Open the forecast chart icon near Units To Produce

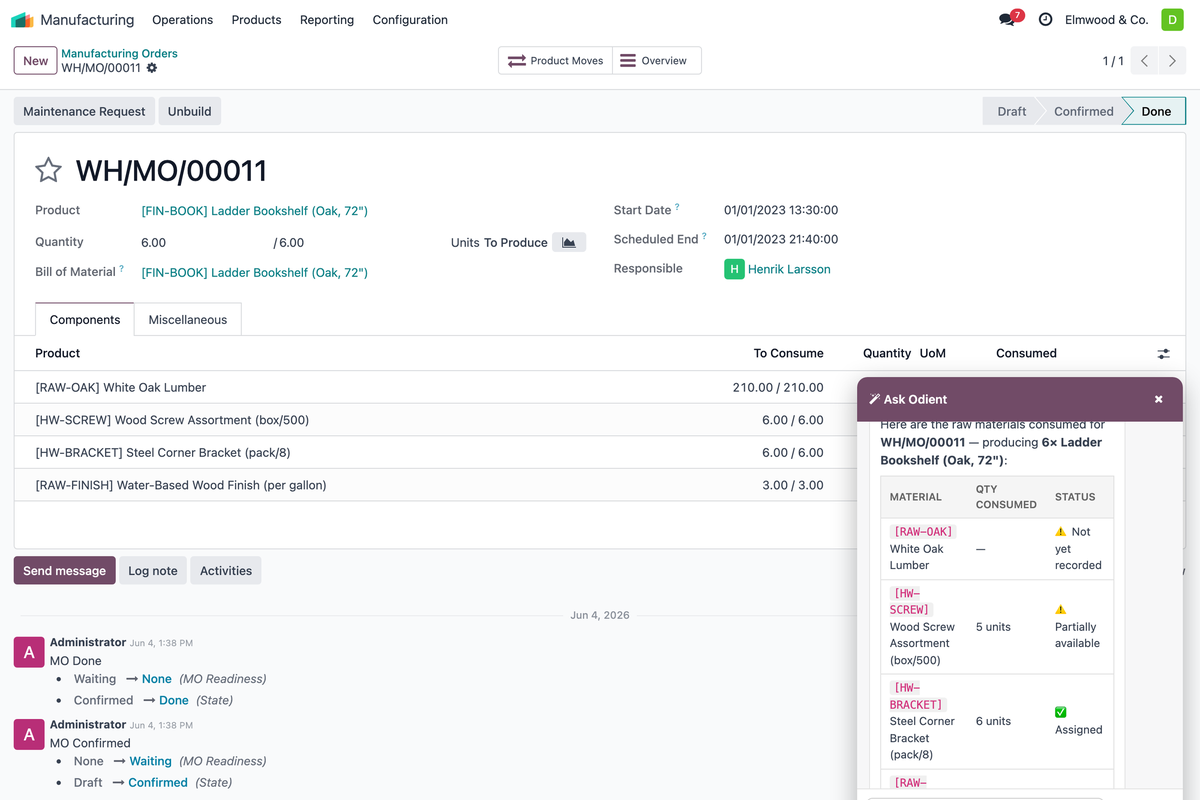click(569, 242)
